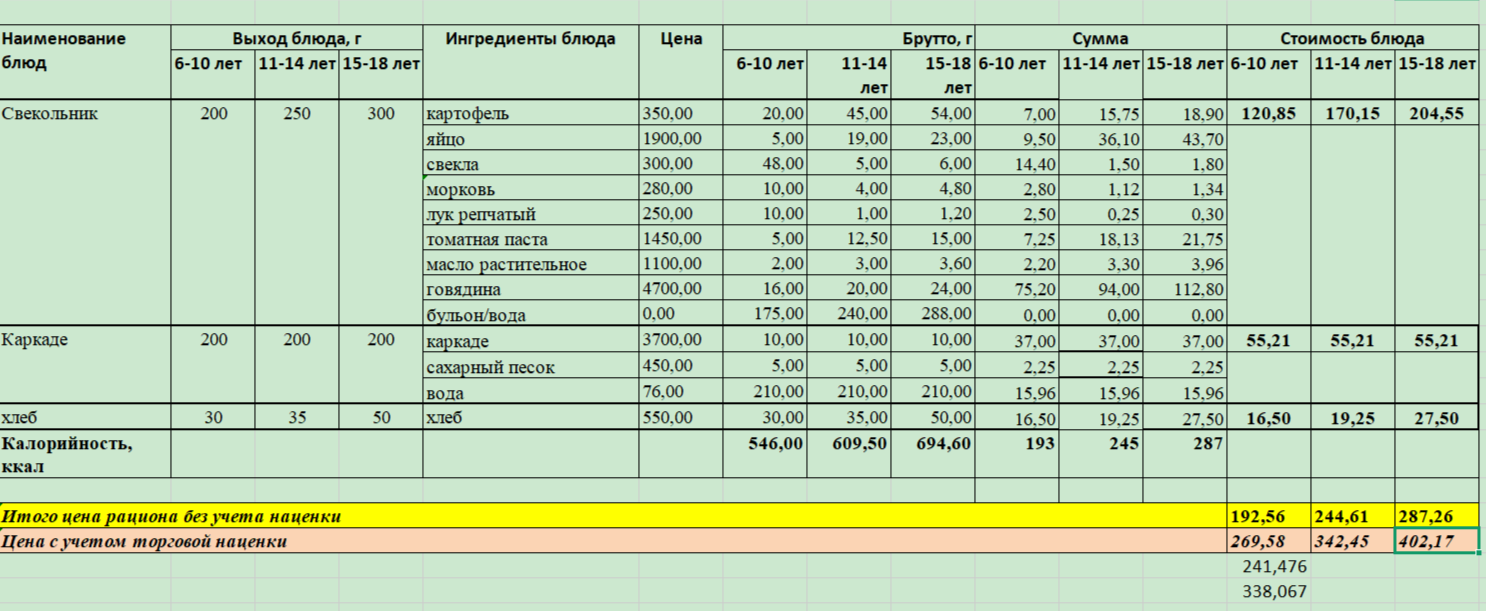Select the highlighted cell with 402,17

pos(1436,542)
